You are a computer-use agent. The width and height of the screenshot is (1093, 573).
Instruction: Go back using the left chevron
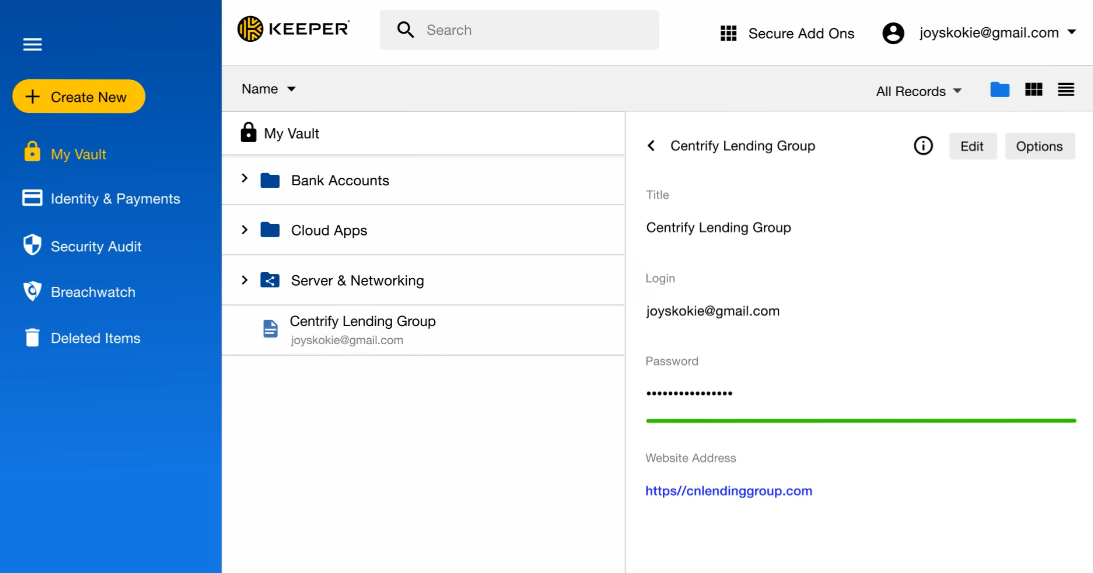click(651, 146)
